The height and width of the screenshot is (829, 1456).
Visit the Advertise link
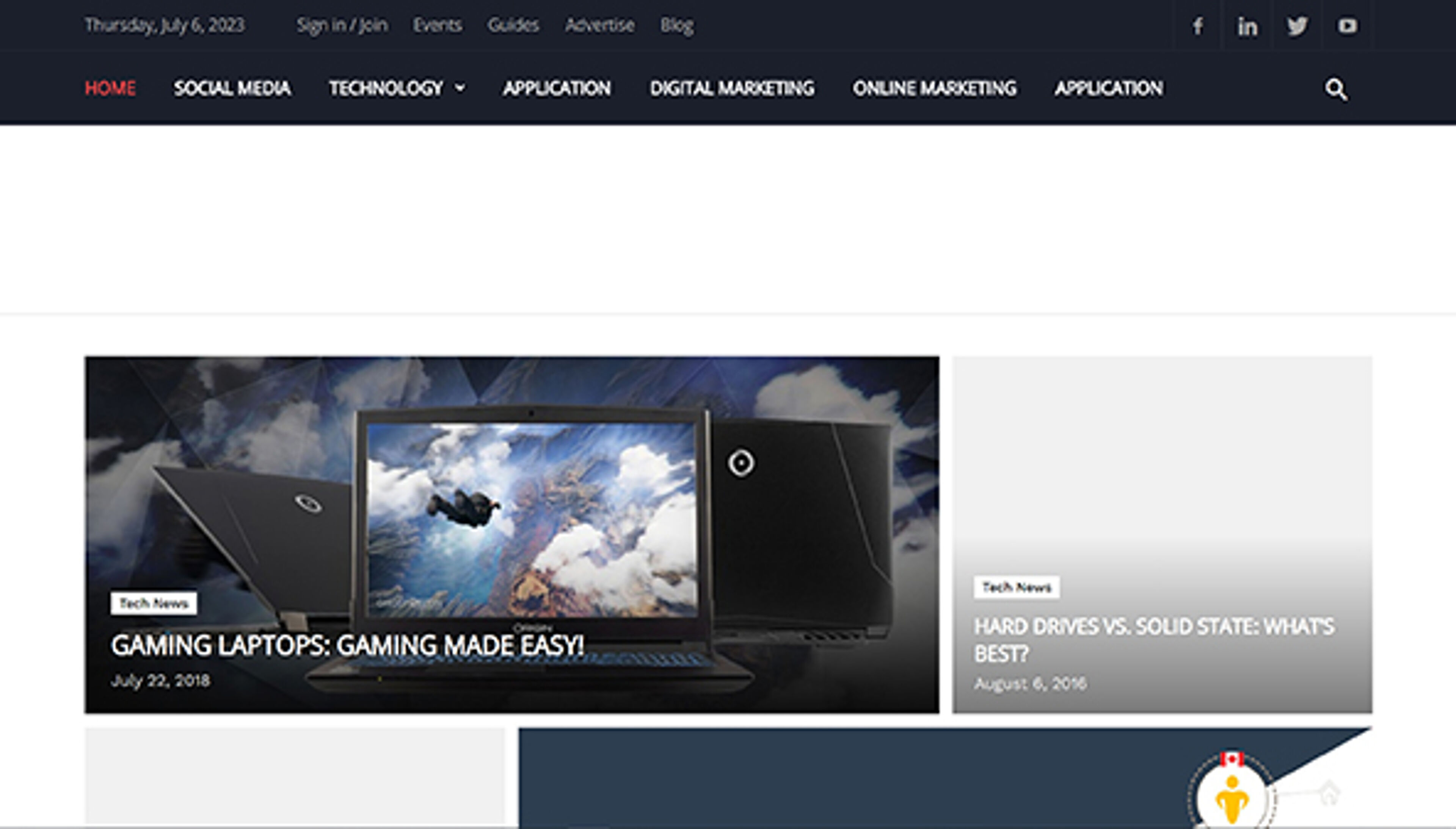click(599, 25)
